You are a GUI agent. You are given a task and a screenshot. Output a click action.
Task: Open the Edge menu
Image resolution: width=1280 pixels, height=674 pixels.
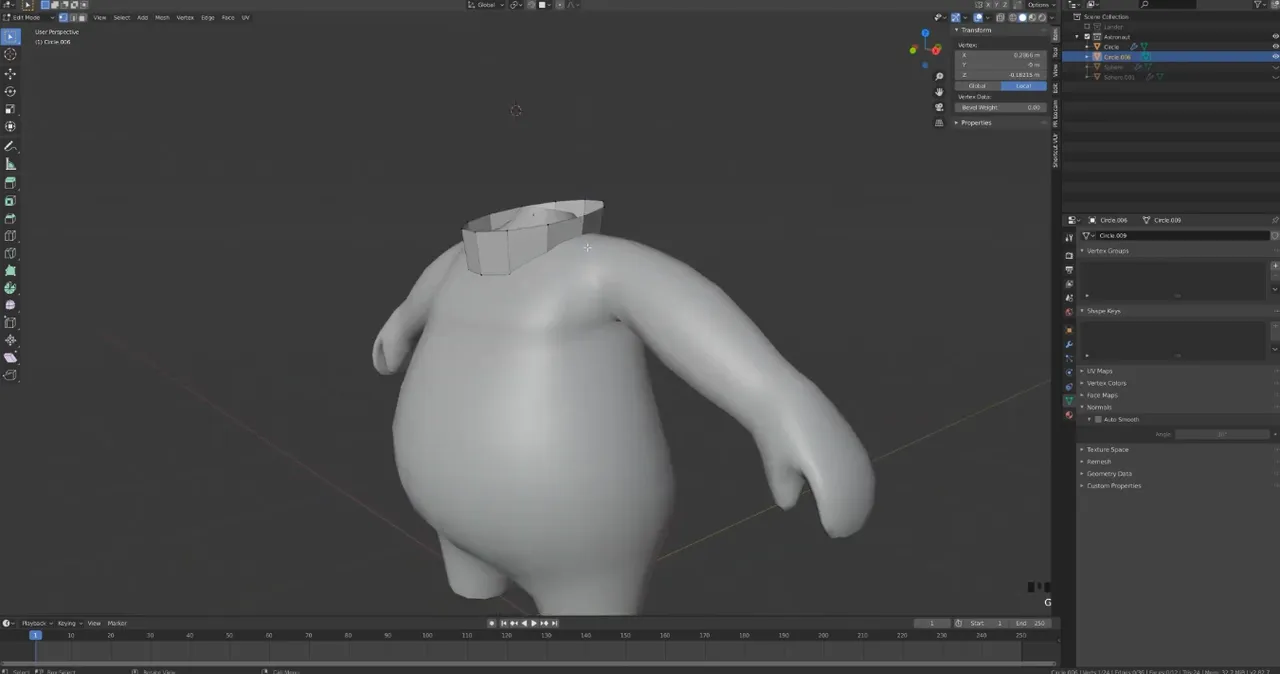pyautogui.click(x=208, y=17)
